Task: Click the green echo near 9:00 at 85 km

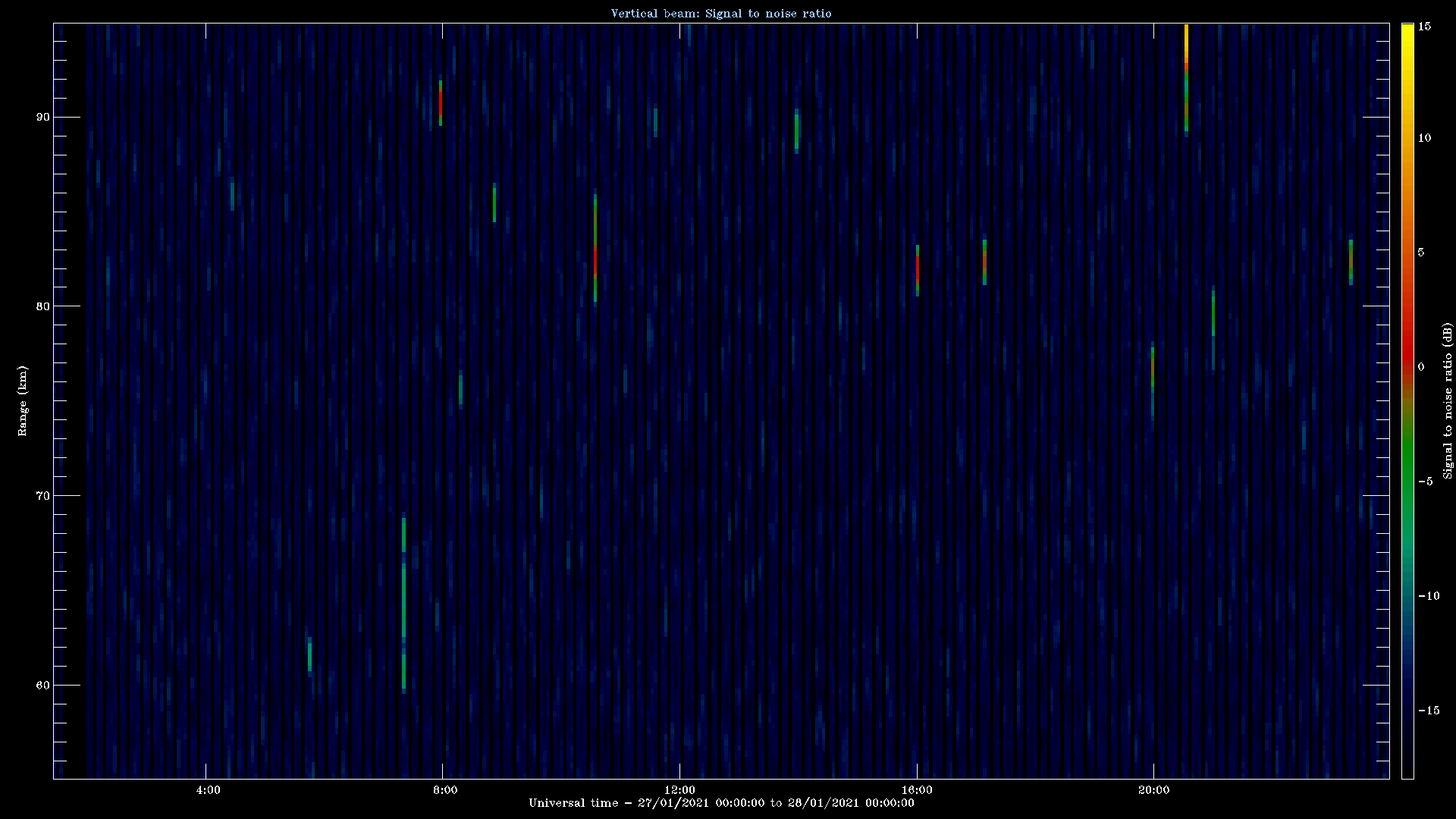Action: click(494, 203)
